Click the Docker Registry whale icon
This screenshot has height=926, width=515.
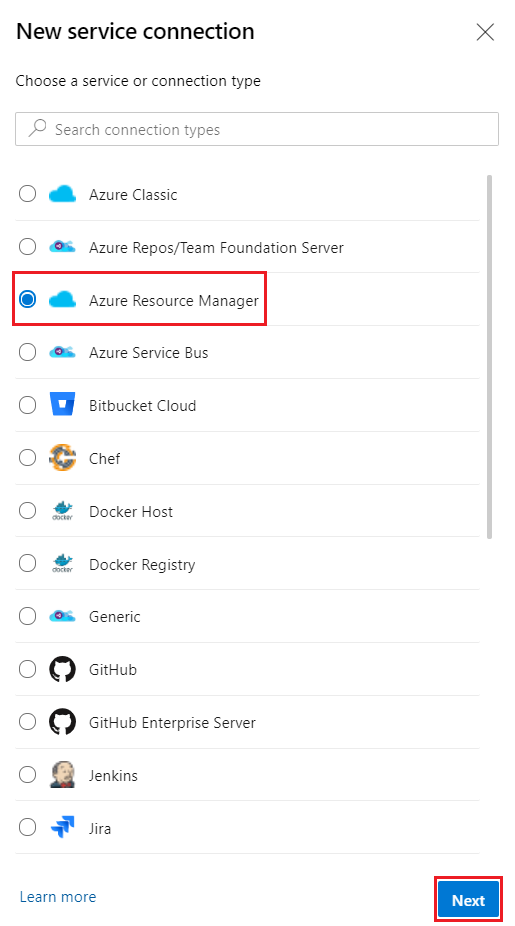coord(62,564)
